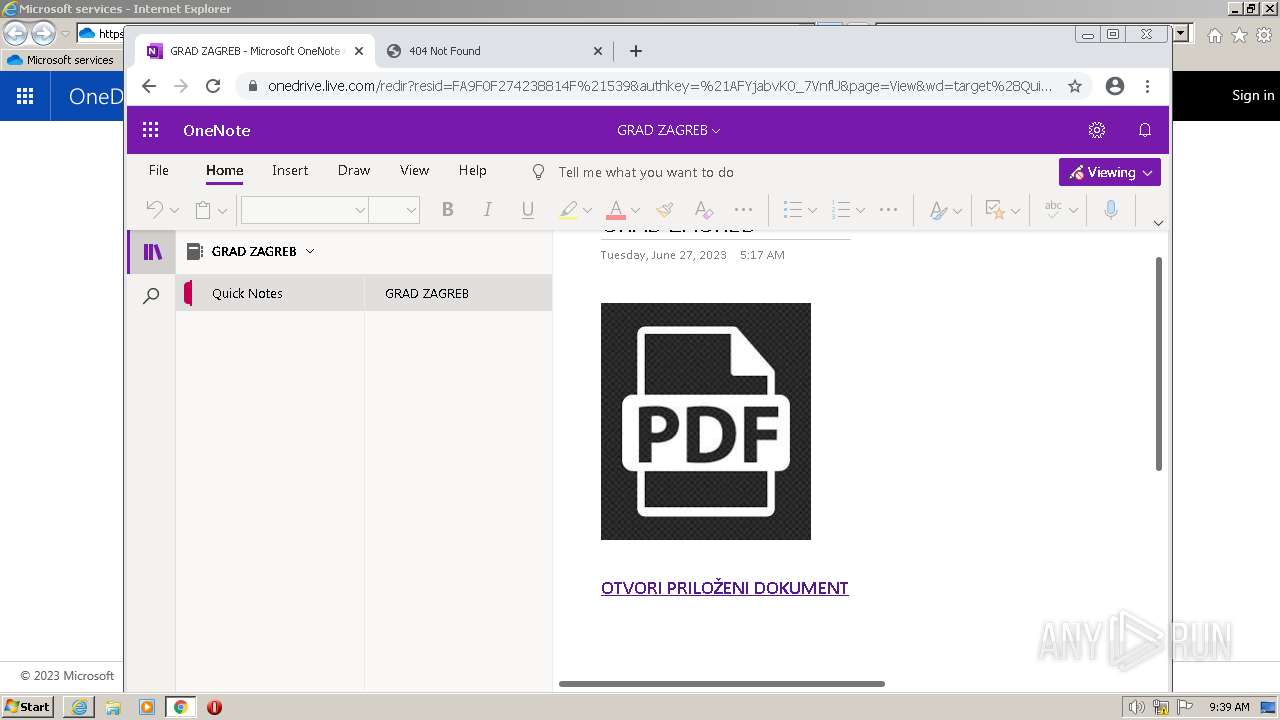Select the Format Painter brush
Image resolution: width=1280 pixels, height=720 pixels.
tap(665, 210)
